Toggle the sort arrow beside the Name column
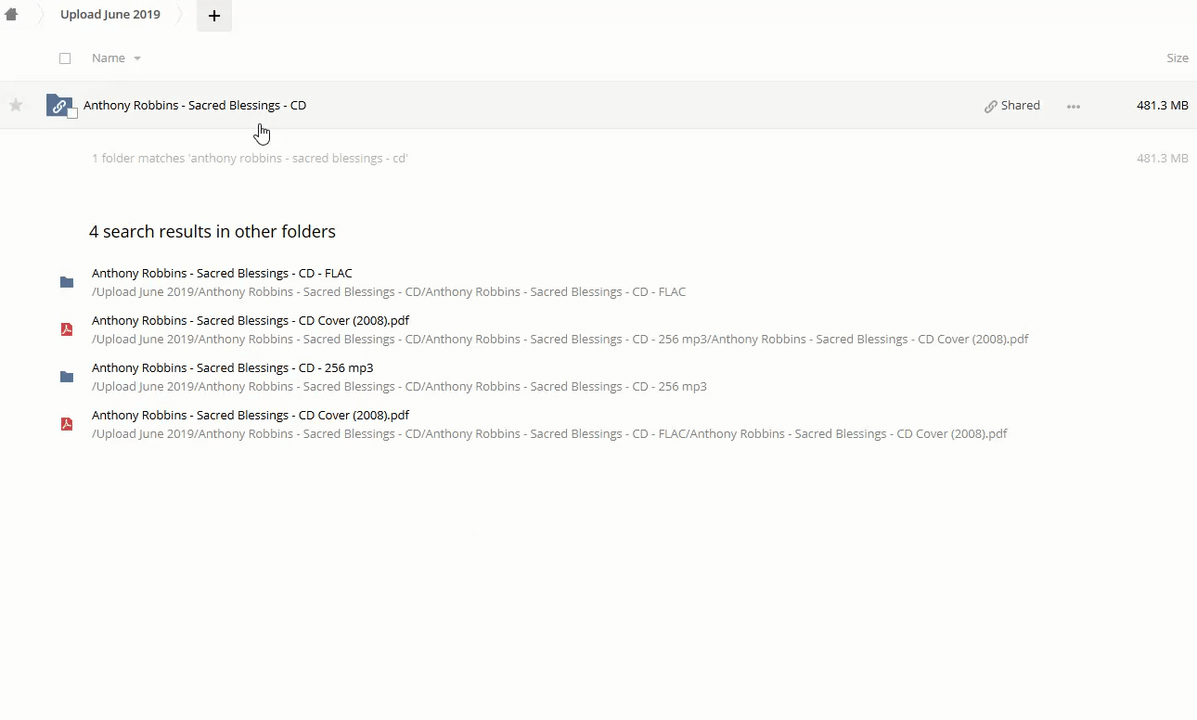The image size is (1197, 720). pyautogui.click(x=137, y=58)
